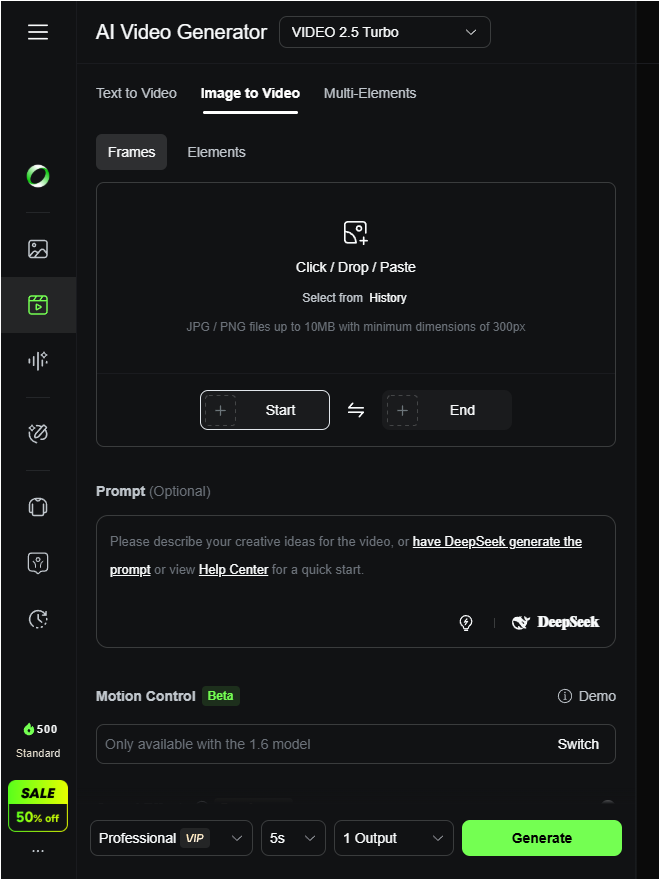
Task: Open the audio waveform sidebar icon
Action: tap(38, 361)
